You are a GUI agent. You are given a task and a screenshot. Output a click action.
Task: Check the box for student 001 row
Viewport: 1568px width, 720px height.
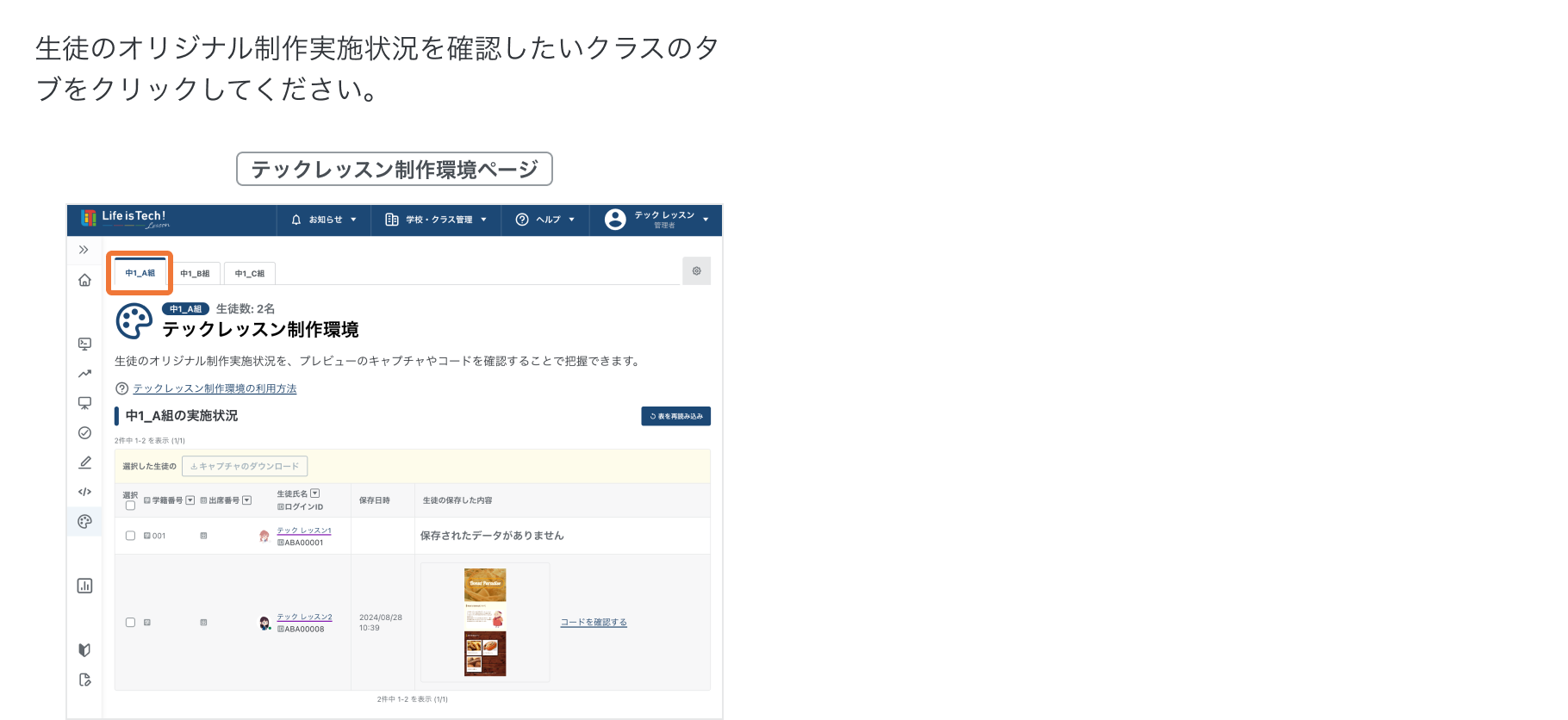click(130, 536)
